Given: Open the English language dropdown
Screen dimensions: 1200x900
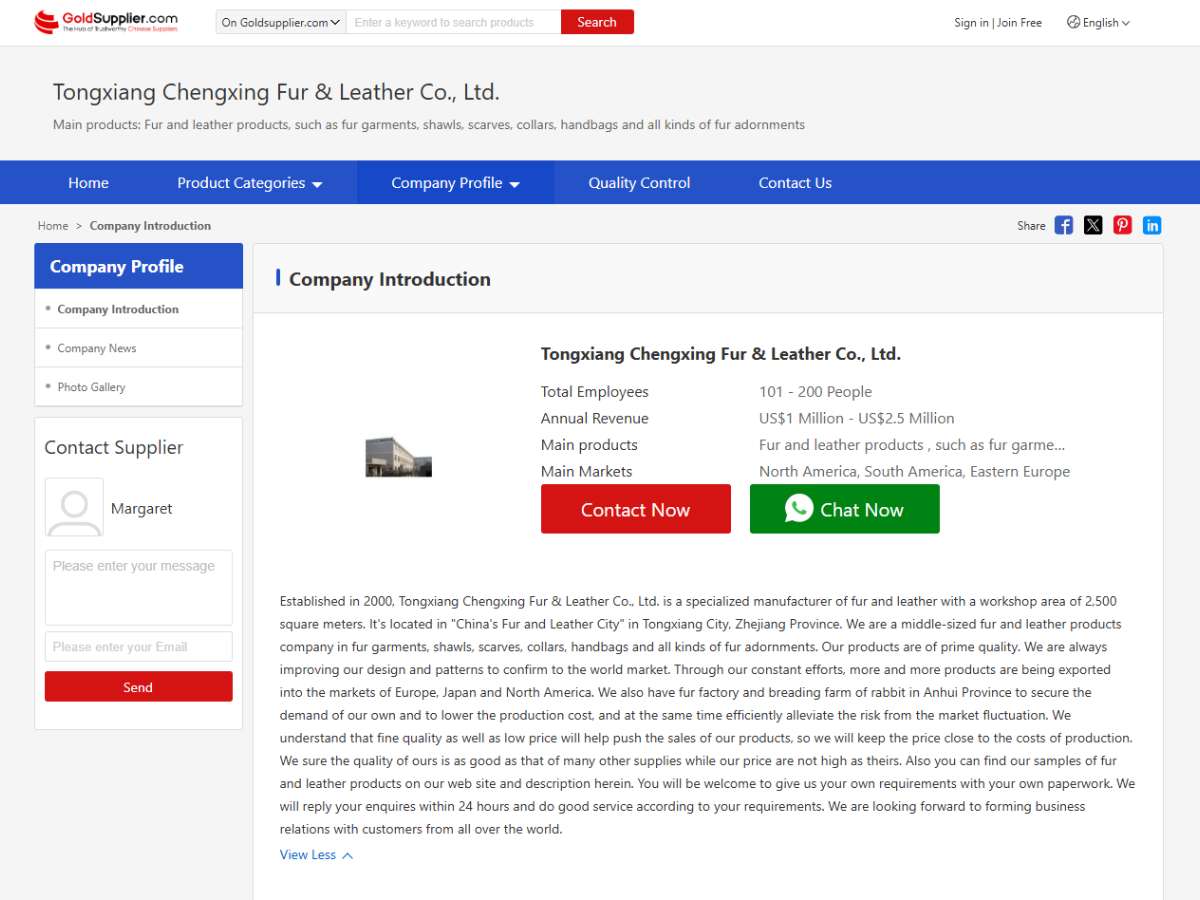Looking at the screenshot, I should coord(1098,22).
